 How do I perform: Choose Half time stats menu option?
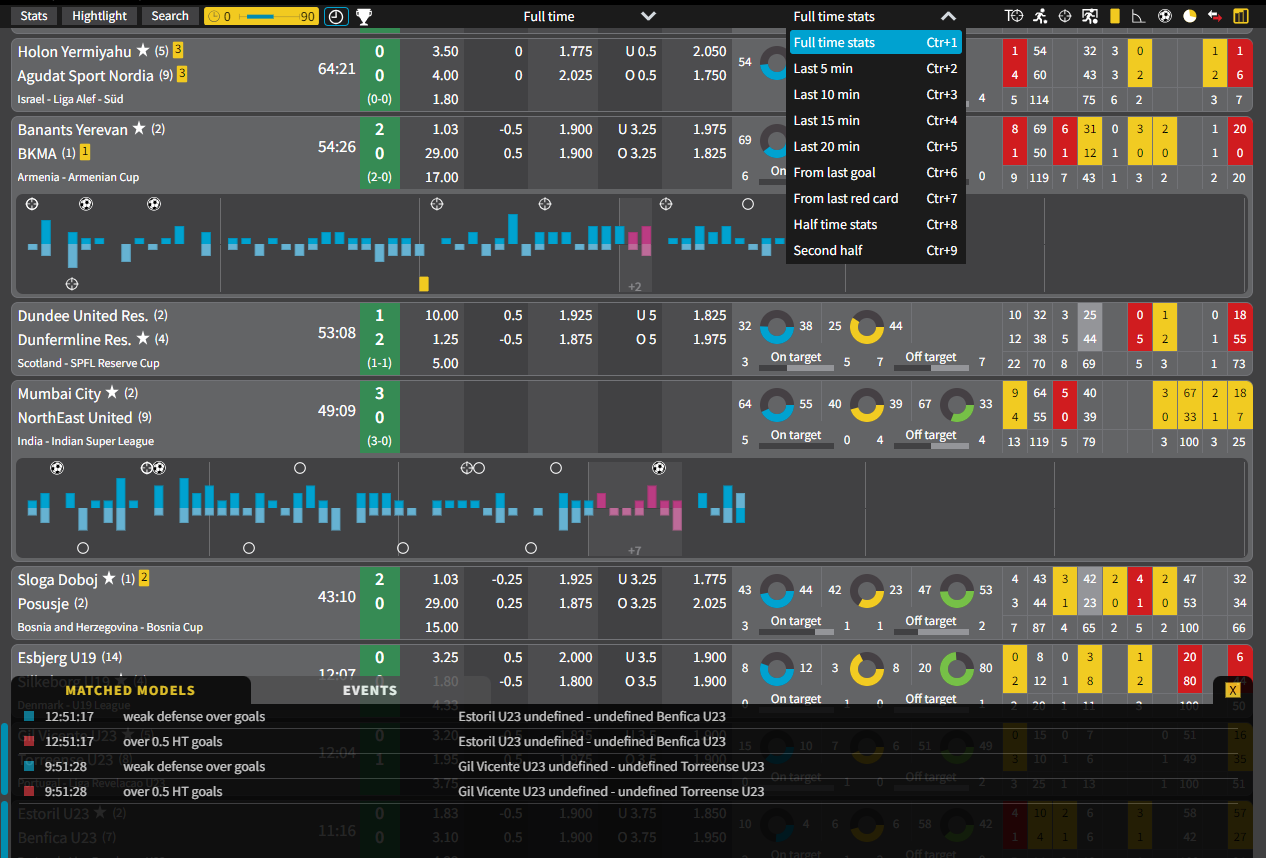(x=835, y=224)
